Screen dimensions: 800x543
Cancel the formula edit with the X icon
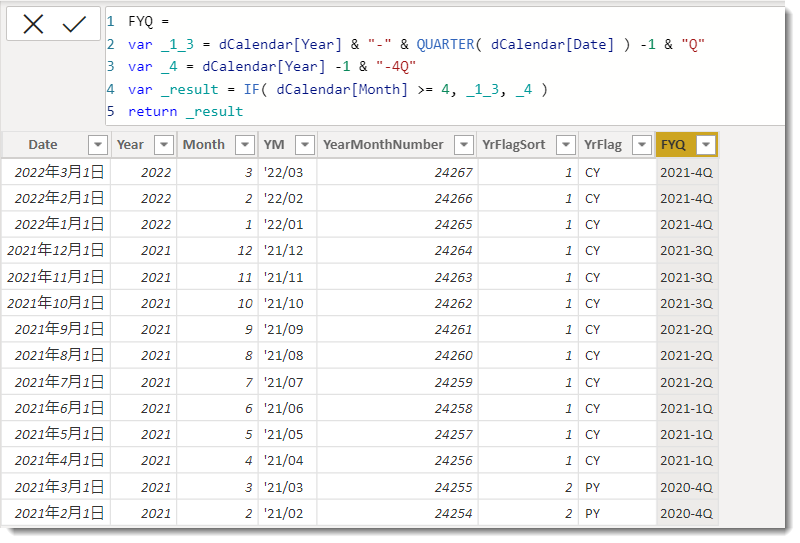pos(33,24)
